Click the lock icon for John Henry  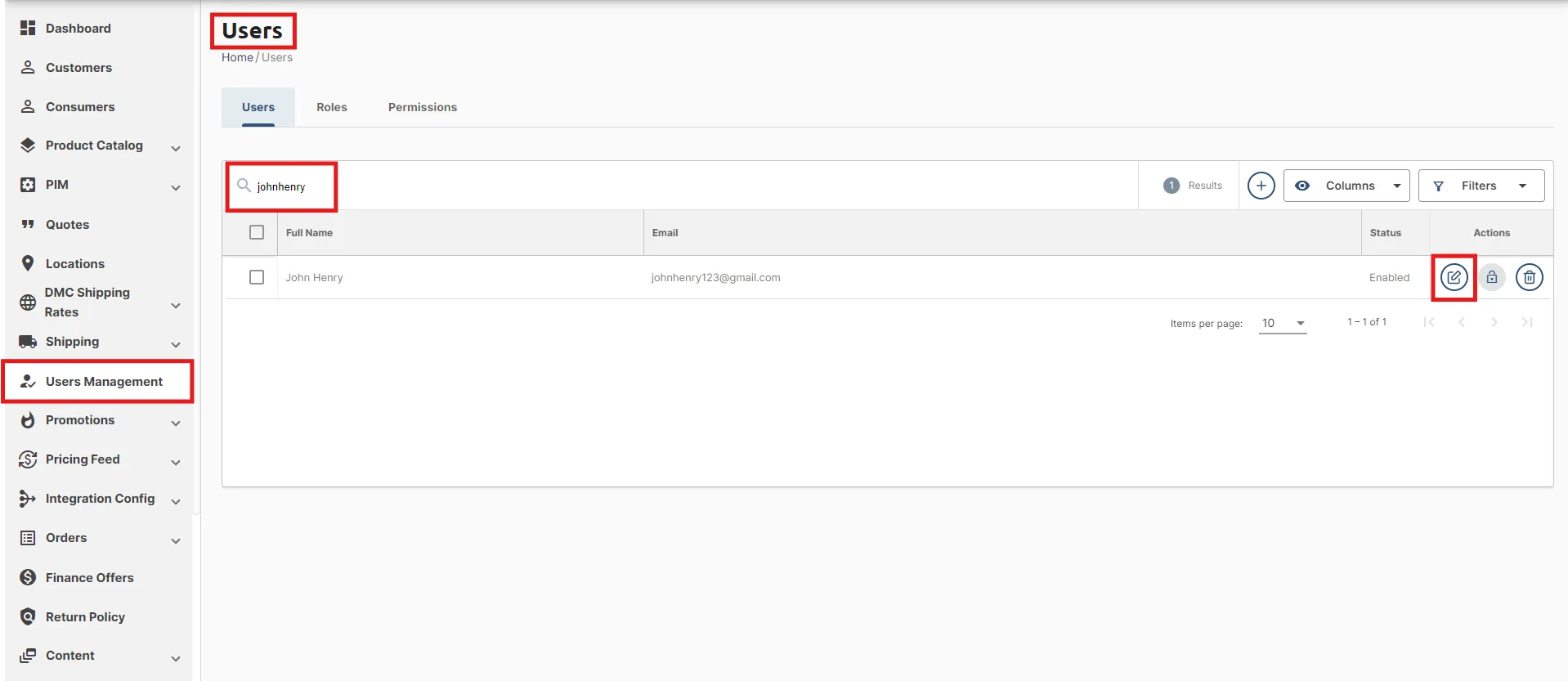(x=1492, y=278)
